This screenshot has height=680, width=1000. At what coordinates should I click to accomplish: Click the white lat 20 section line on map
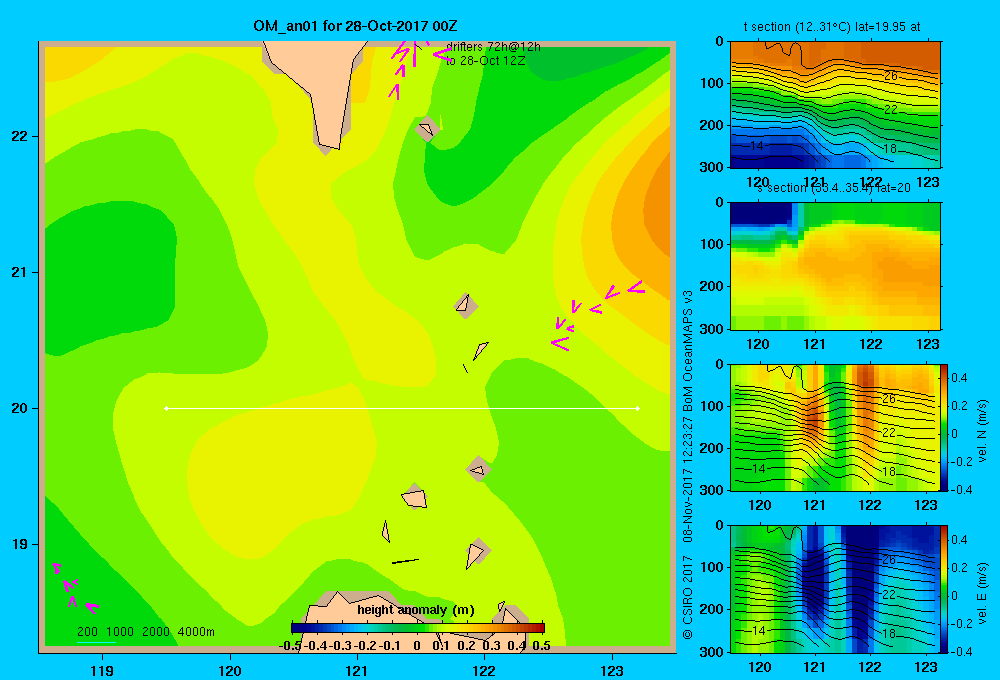(402, 408)
